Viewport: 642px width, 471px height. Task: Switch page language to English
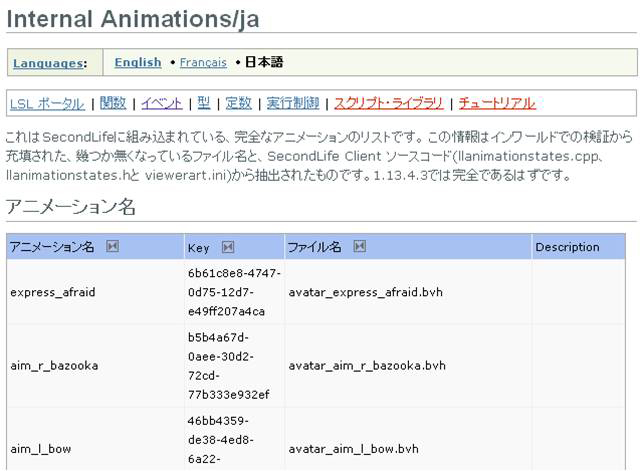[137, 62]
